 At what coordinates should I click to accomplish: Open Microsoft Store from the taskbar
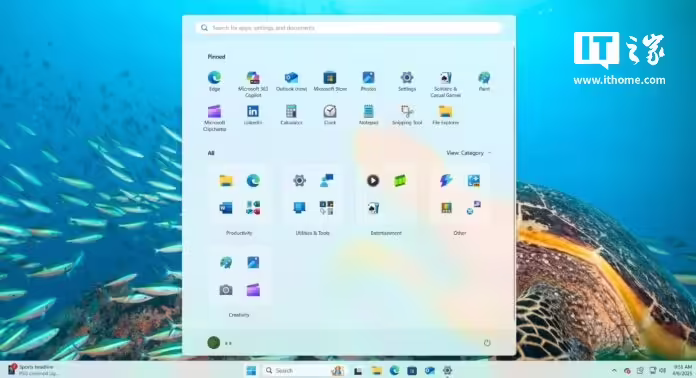412,370
